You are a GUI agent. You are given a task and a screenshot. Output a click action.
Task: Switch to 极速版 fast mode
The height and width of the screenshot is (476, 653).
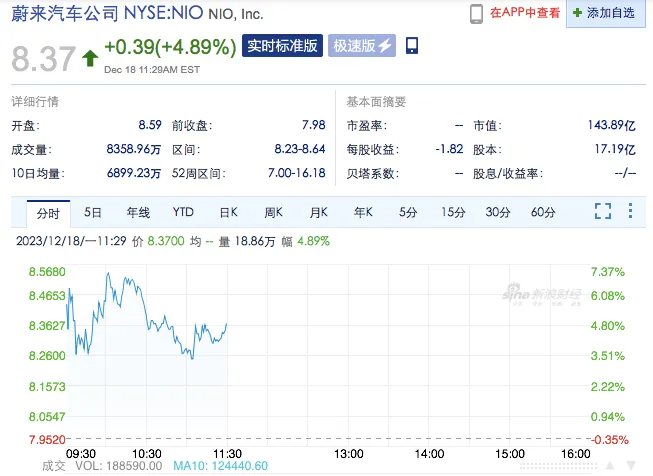[x=354, y=46]
